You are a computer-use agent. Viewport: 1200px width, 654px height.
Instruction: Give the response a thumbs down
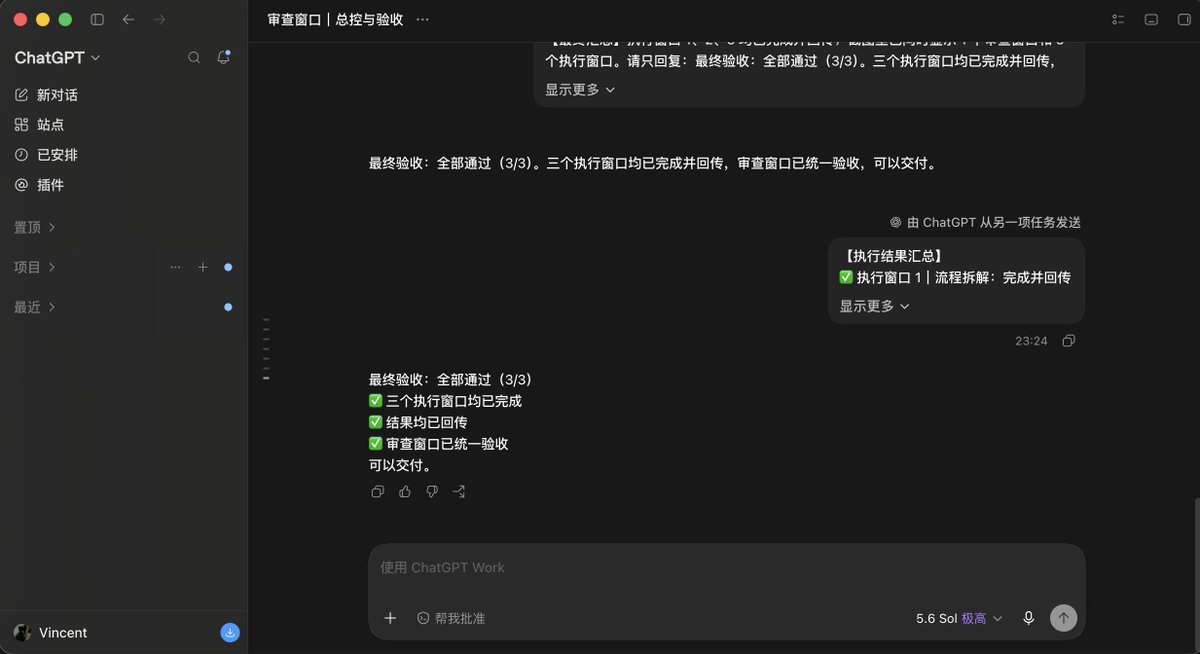point(432,491)
